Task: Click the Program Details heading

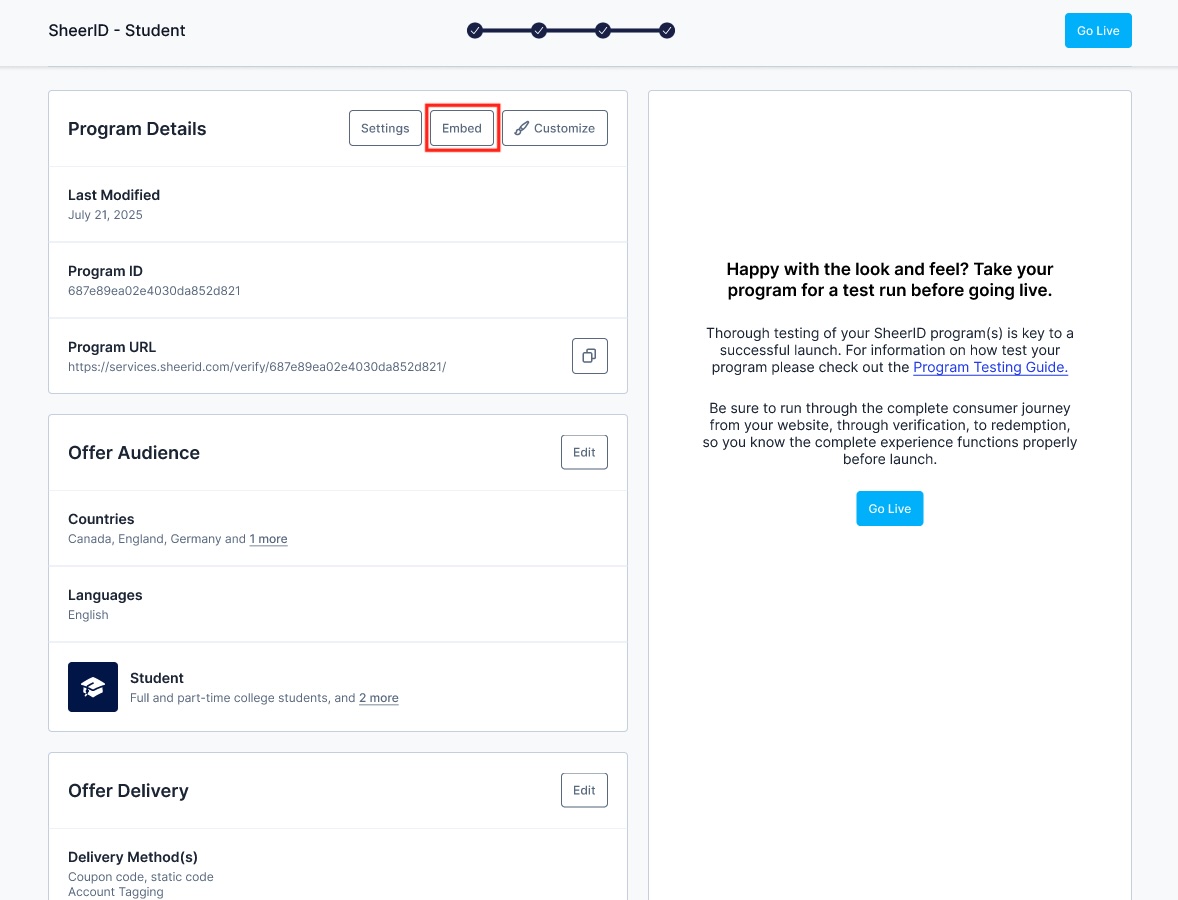Action: tap(137, 129)
